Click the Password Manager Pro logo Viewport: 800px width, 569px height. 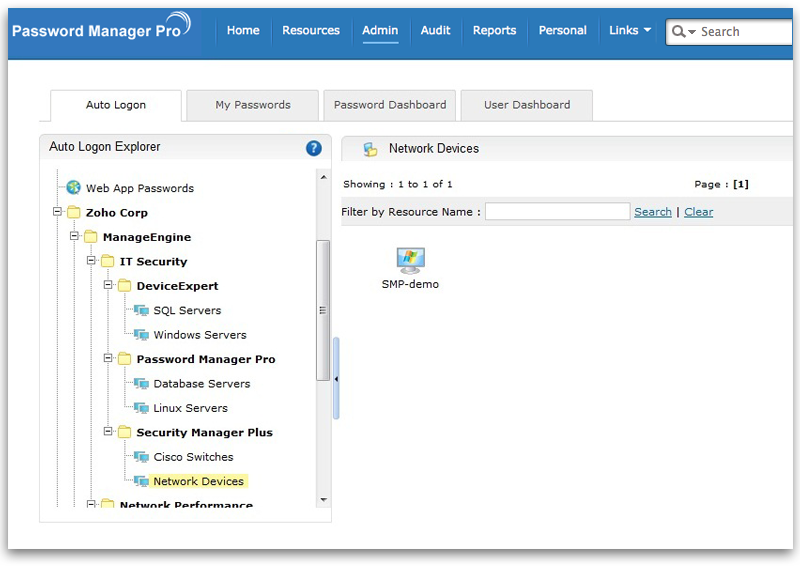101,27
